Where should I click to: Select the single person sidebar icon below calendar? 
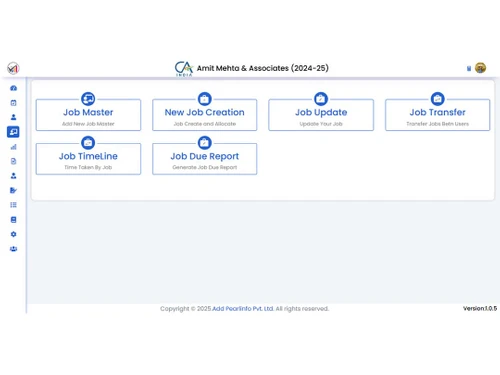13,117
